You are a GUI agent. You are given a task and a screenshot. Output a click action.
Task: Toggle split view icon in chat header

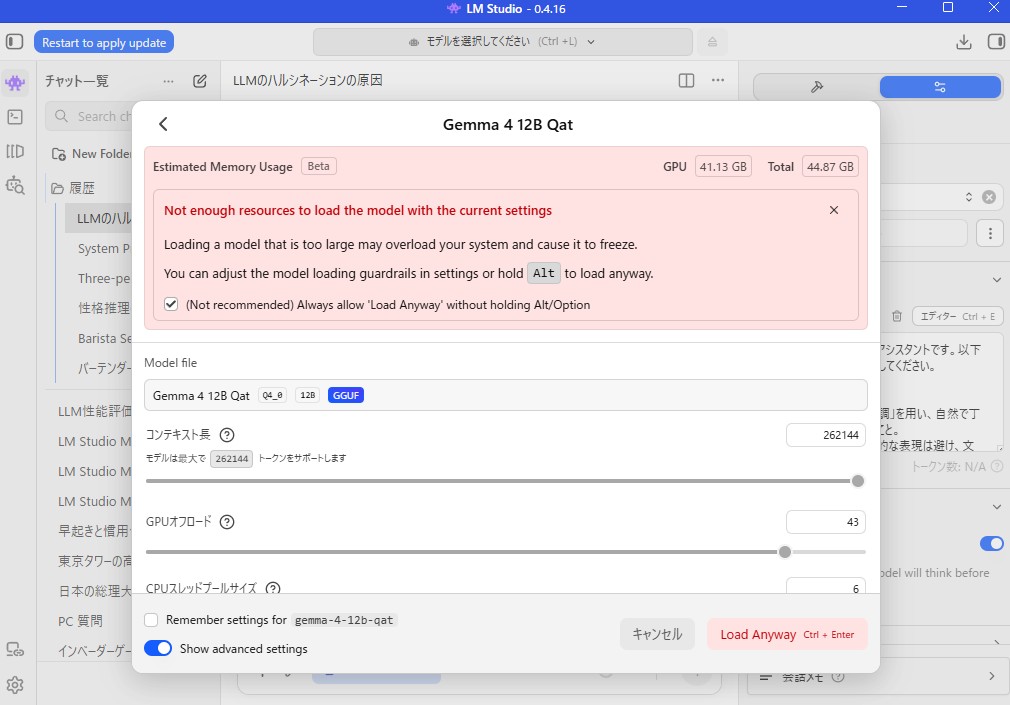point(687,81)
